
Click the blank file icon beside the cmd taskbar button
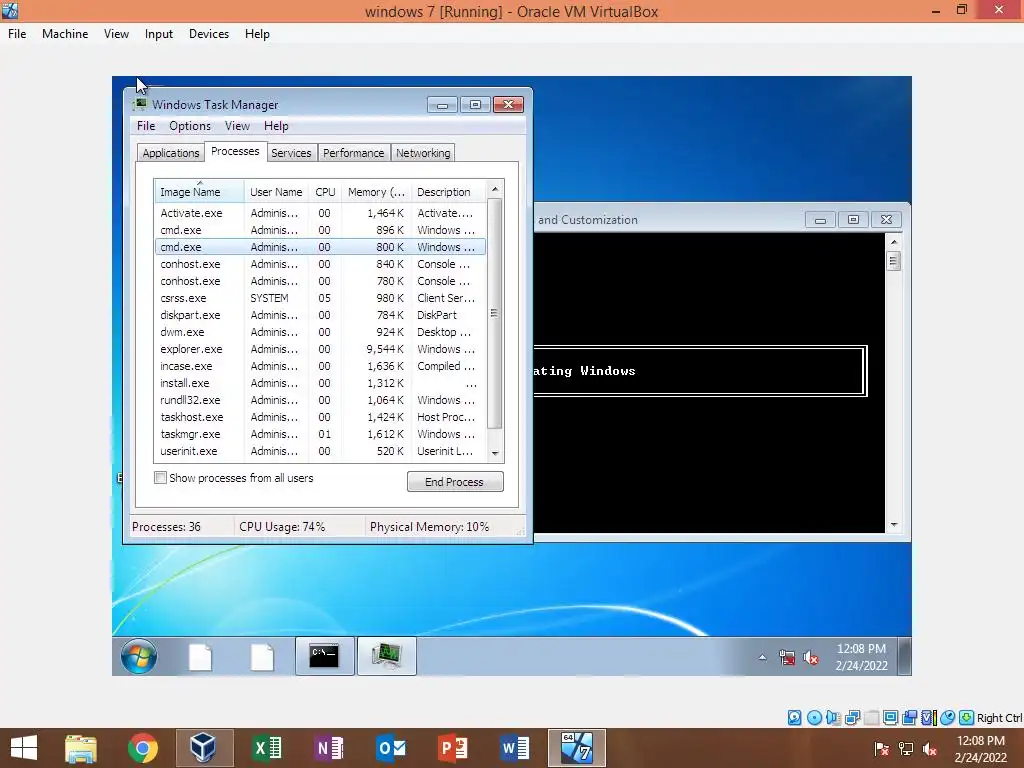tap(263, 656)
